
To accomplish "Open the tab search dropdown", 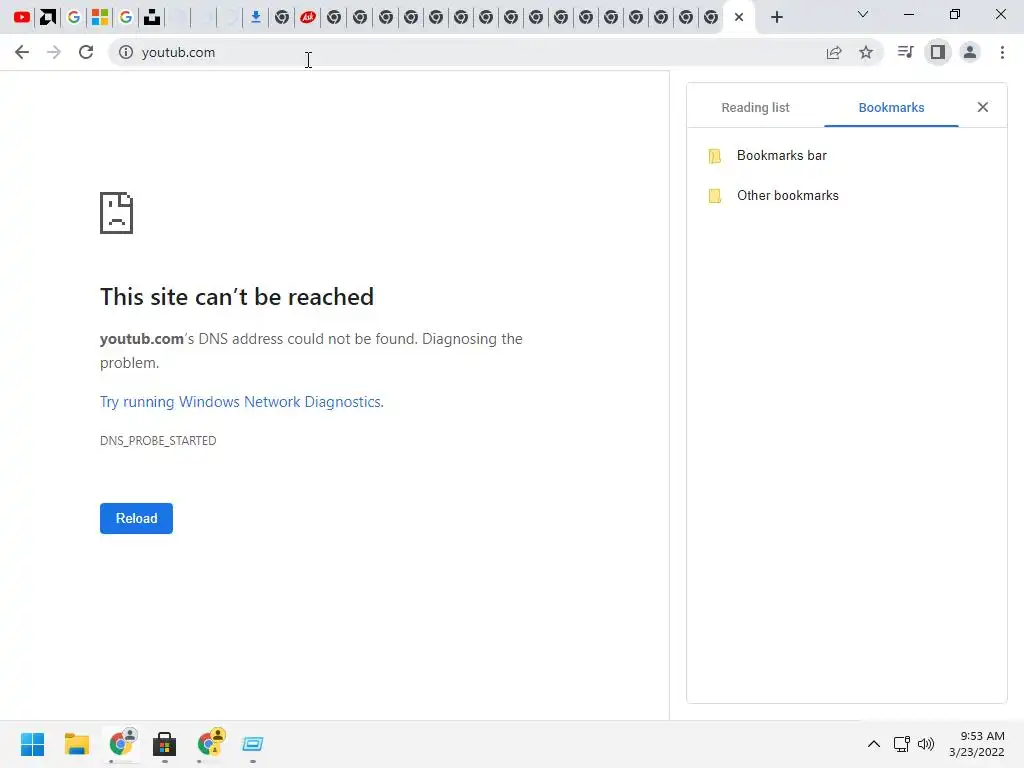I will [x=863, y=14].
